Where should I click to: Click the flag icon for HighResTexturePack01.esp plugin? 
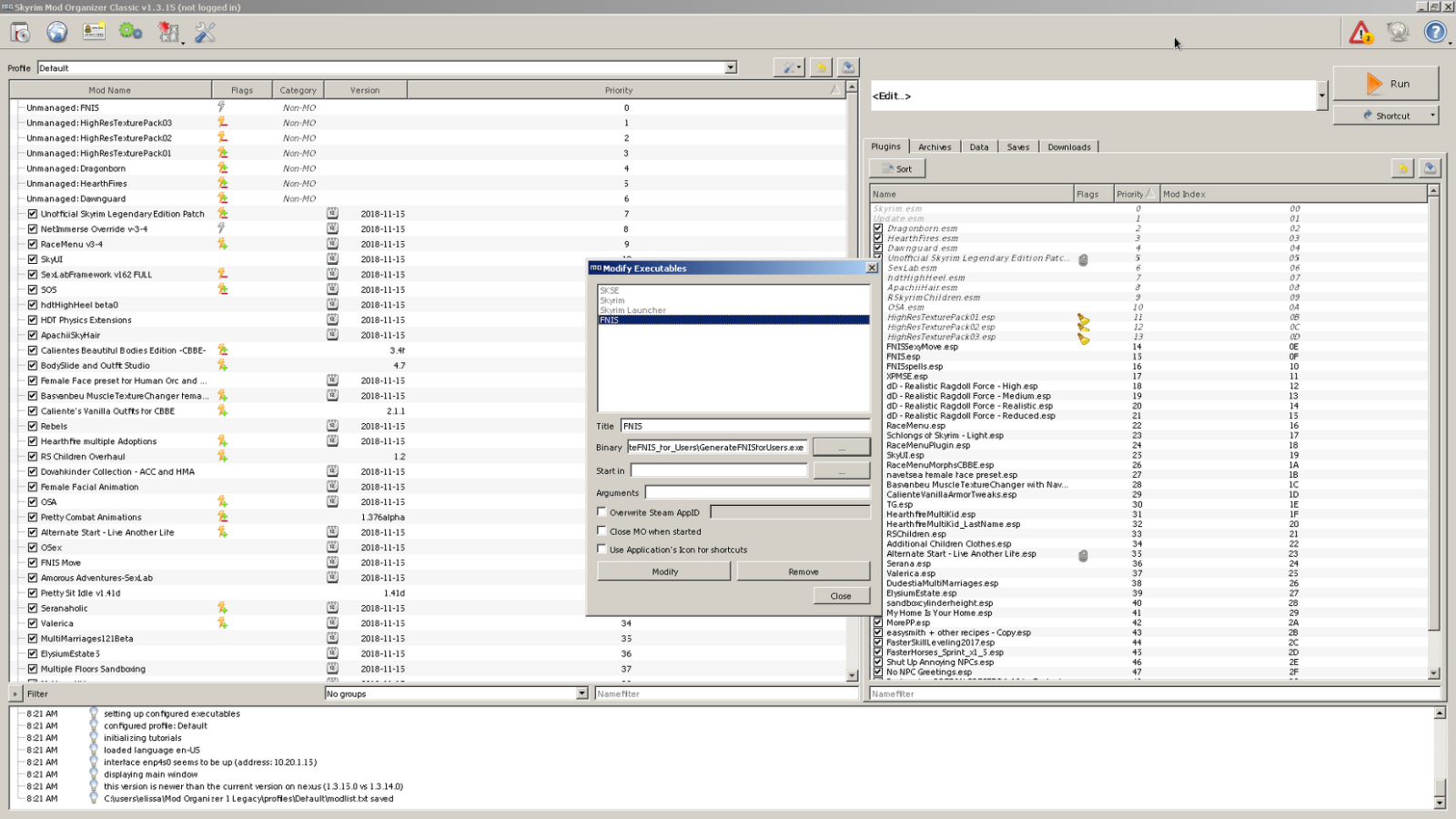[1083, 318]
